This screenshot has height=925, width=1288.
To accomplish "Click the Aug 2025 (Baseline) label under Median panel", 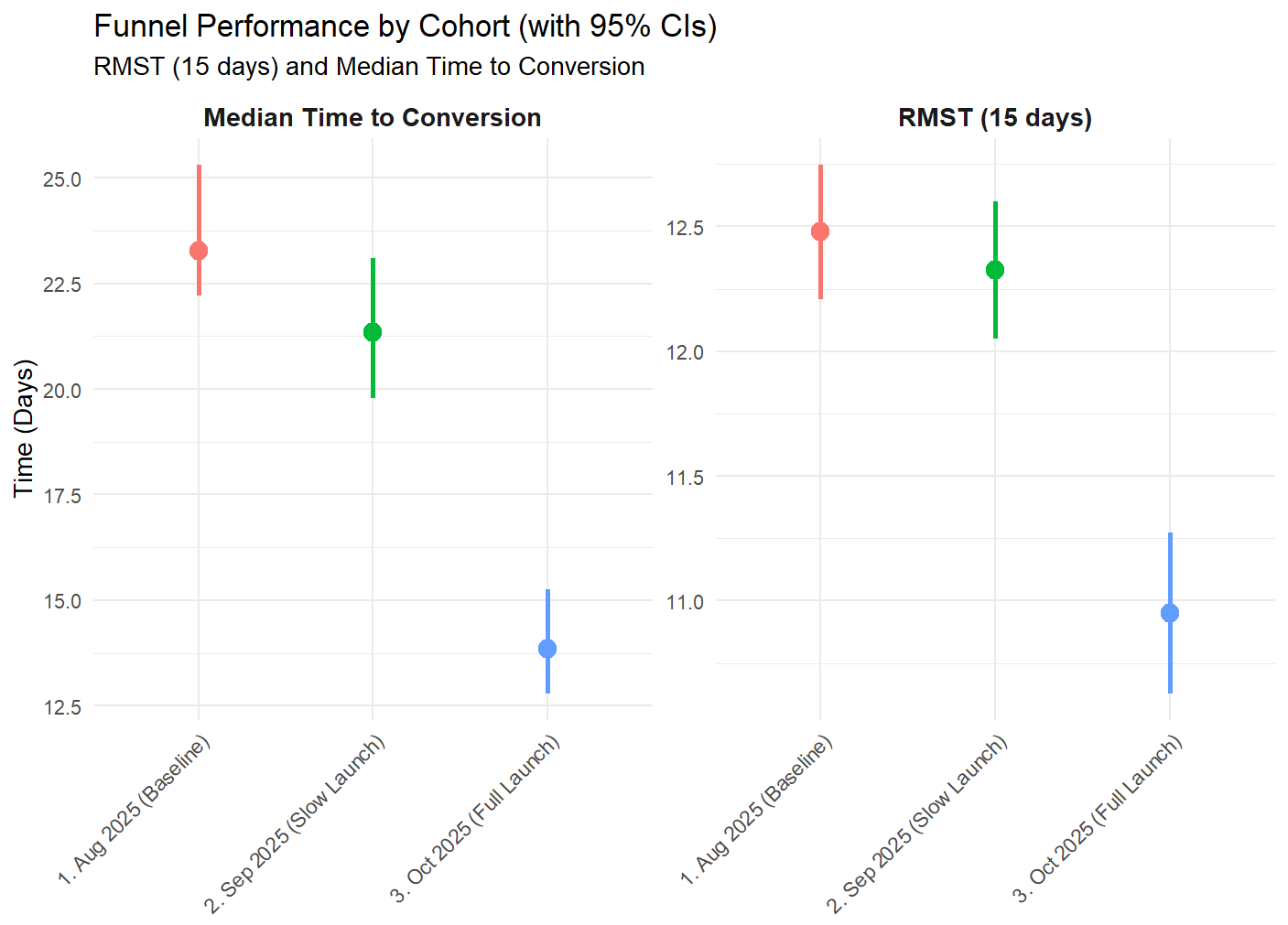I will pos(135,810).
